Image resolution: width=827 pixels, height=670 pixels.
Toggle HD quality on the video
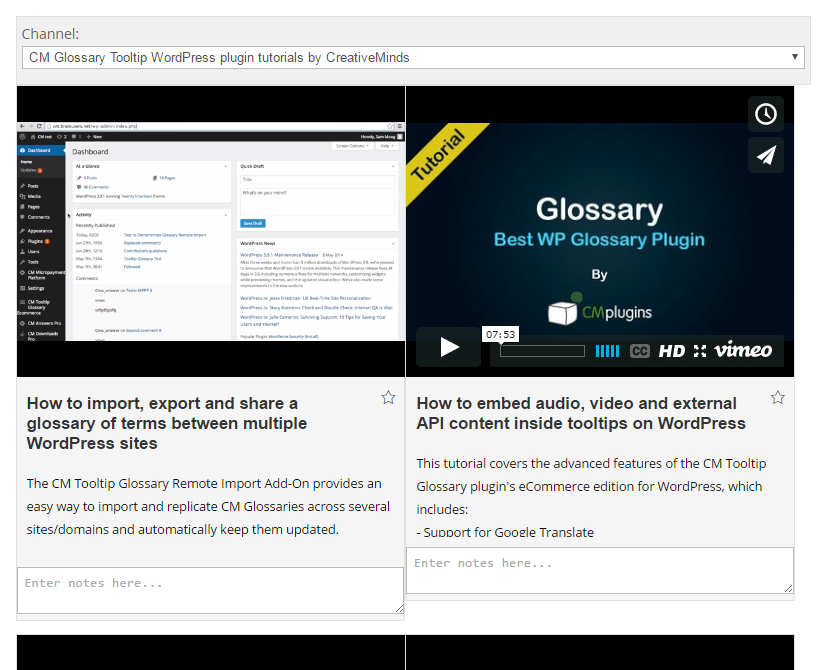[x=671, y=351]
